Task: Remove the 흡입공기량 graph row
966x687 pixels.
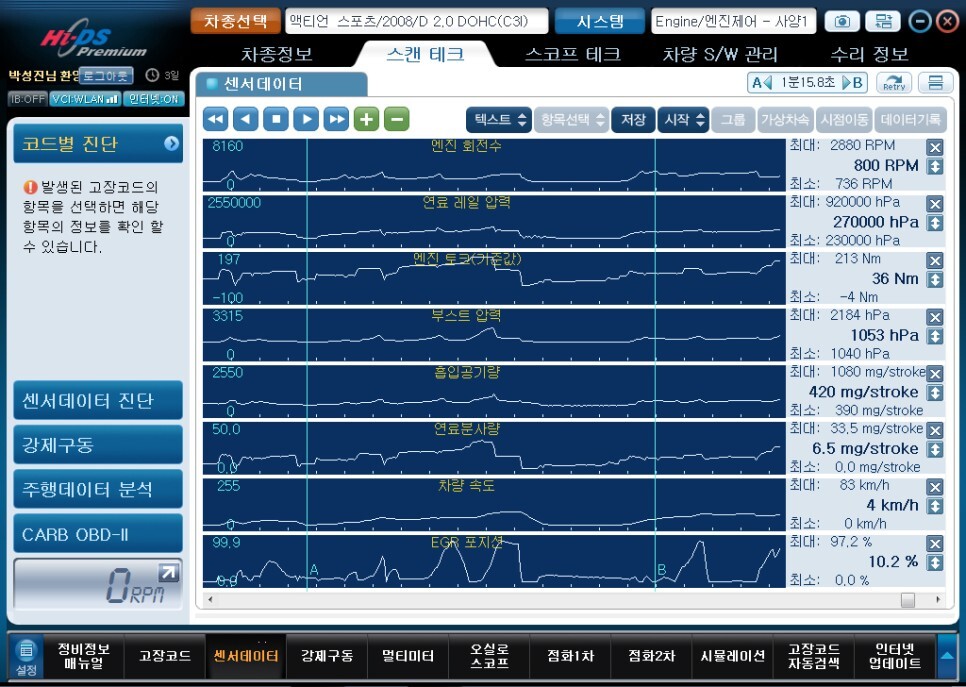Action: tap(935, 374)
